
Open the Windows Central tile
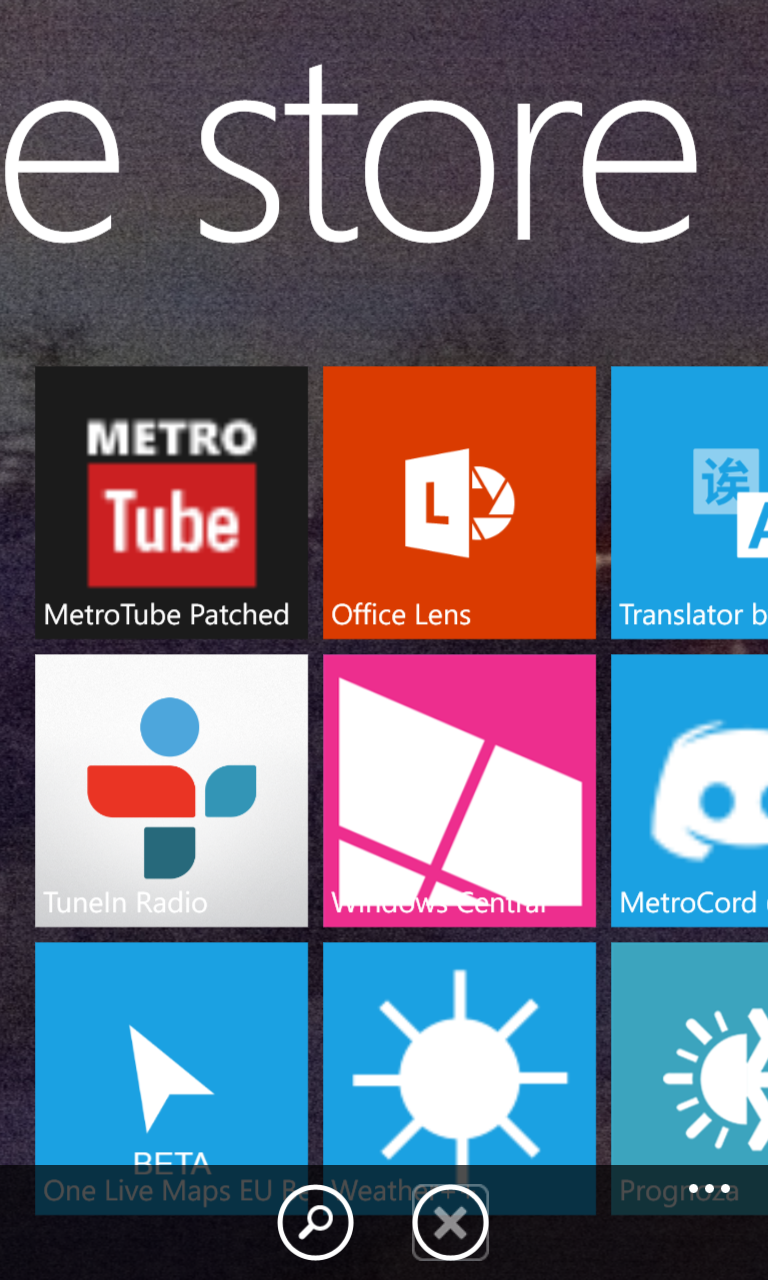(x=459, y=790)
